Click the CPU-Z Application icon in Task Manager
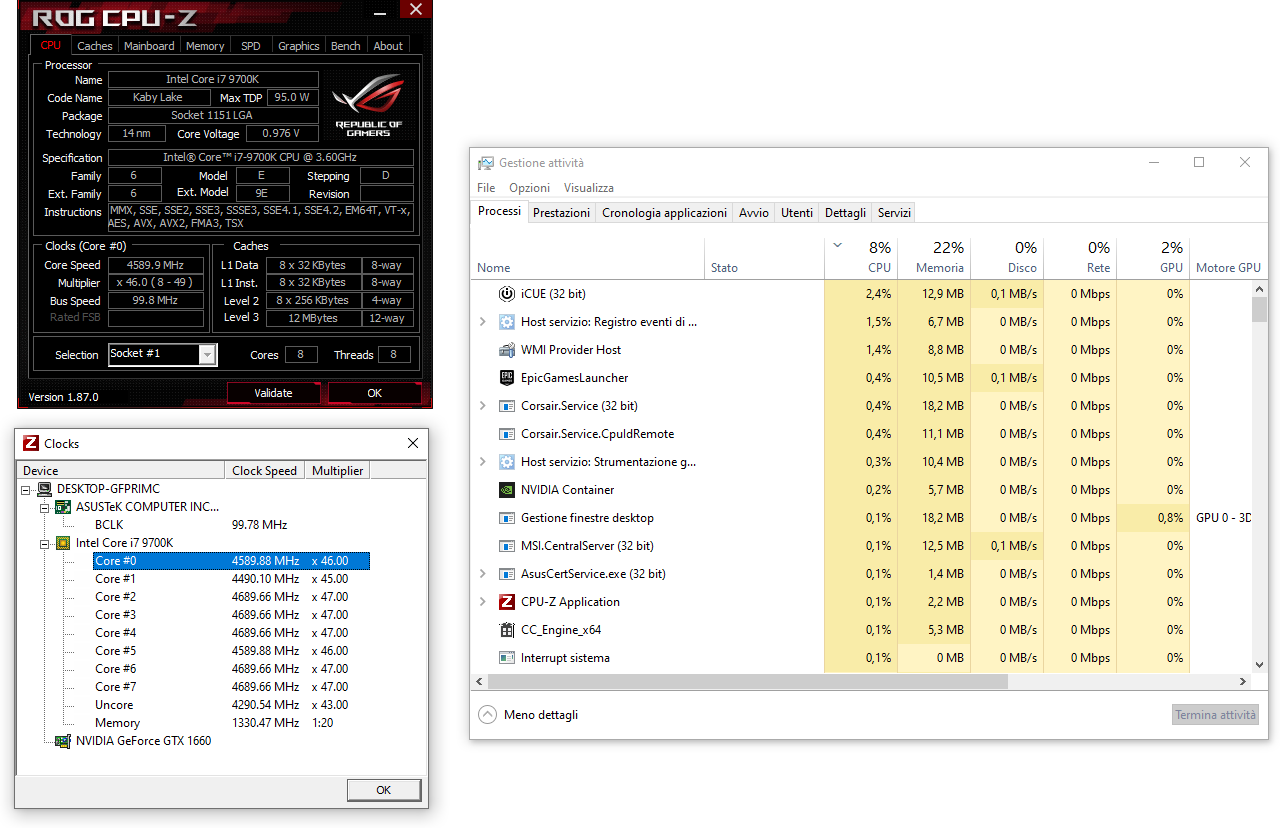Viewport: 1280px width, 828px height. tap(508, 601)
